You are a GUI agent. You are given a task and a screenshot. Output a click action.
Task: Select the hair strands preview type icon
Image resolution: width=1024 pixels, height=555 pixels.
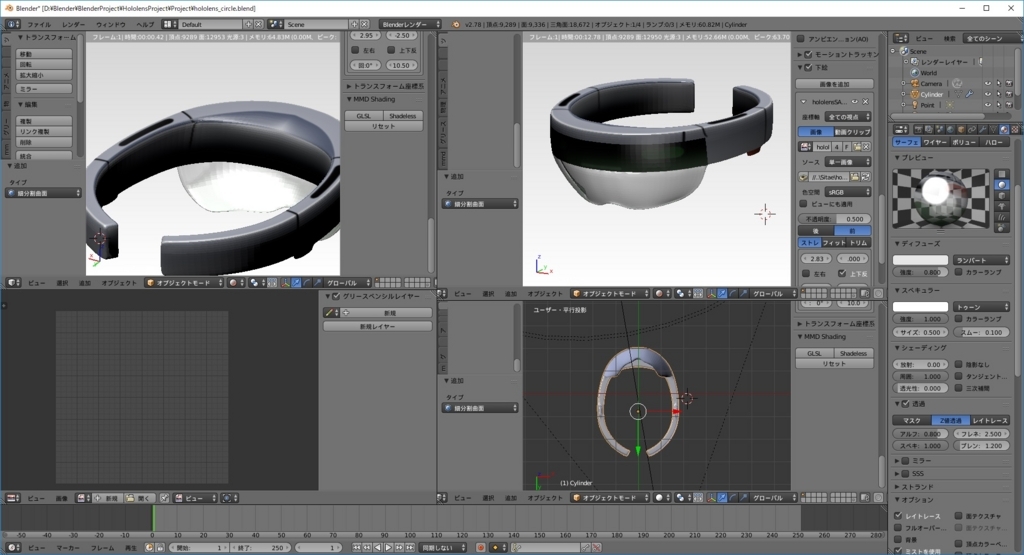click(1002, 217)
